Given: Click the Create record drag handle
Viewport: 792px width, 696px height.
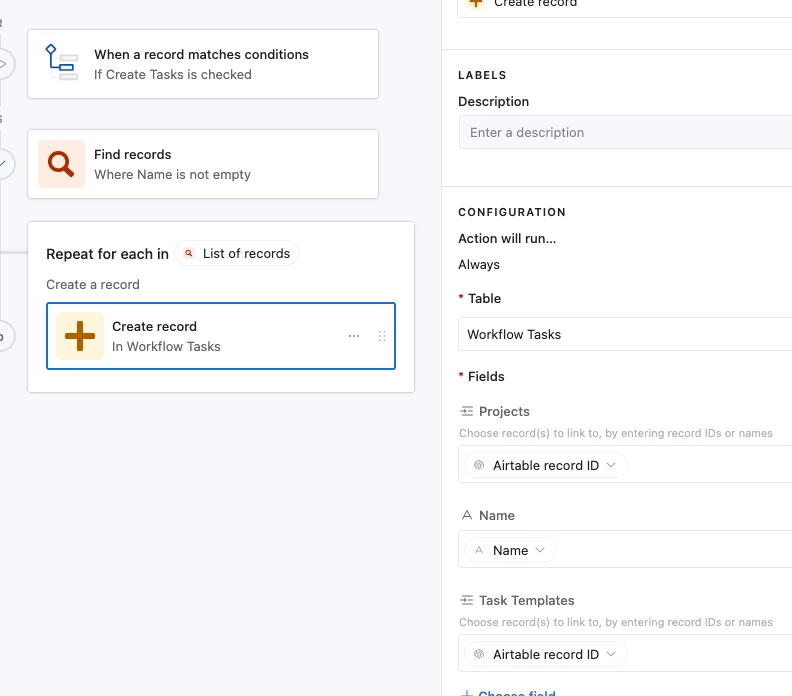Looking at the screenshot, I should tap(381, 336).
